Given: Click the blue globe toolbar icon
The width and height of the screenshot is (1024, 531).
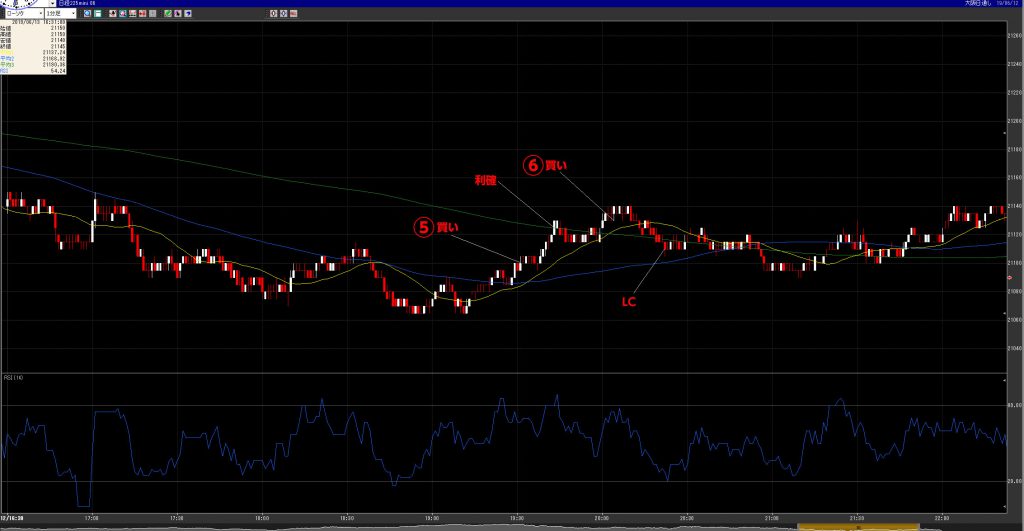Looking at the screenshot, I should click(88, 13).
